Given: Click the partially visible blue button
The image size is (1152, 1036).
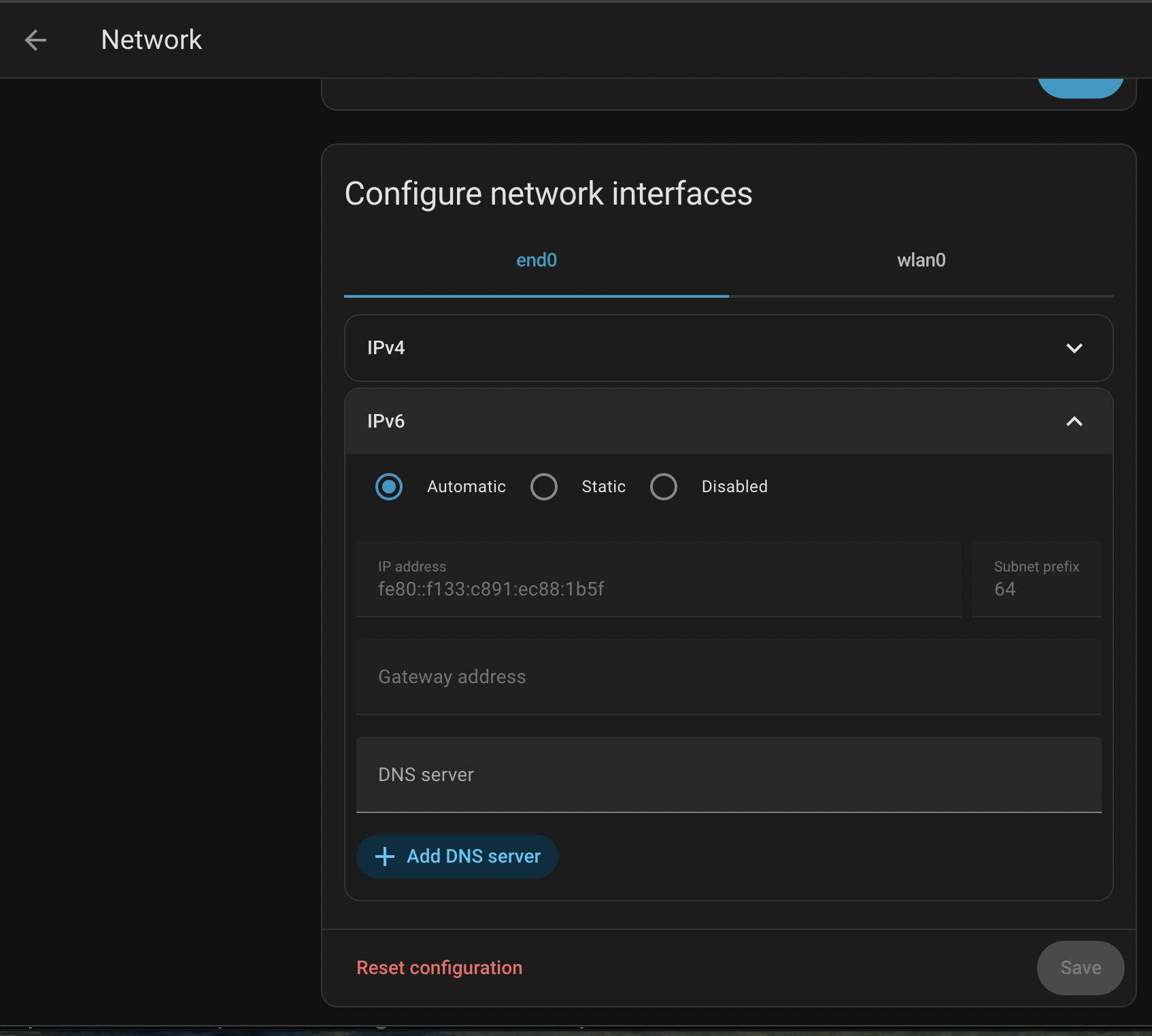Looking at the screenshot, I should pyautogui.click(x=1080, y=88).
